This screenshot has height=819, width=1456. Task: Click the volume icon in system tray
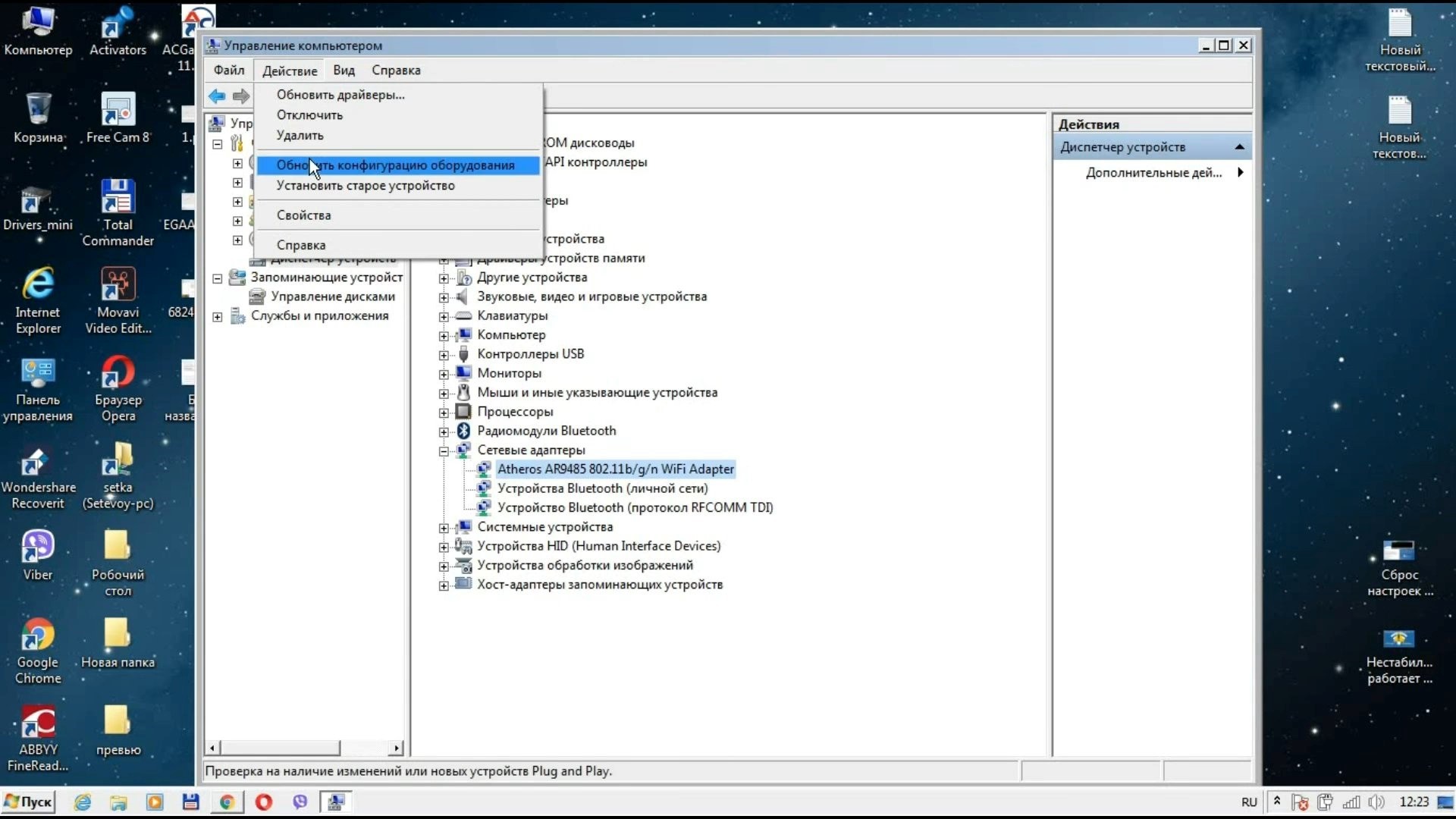[x=1377, y=802]
